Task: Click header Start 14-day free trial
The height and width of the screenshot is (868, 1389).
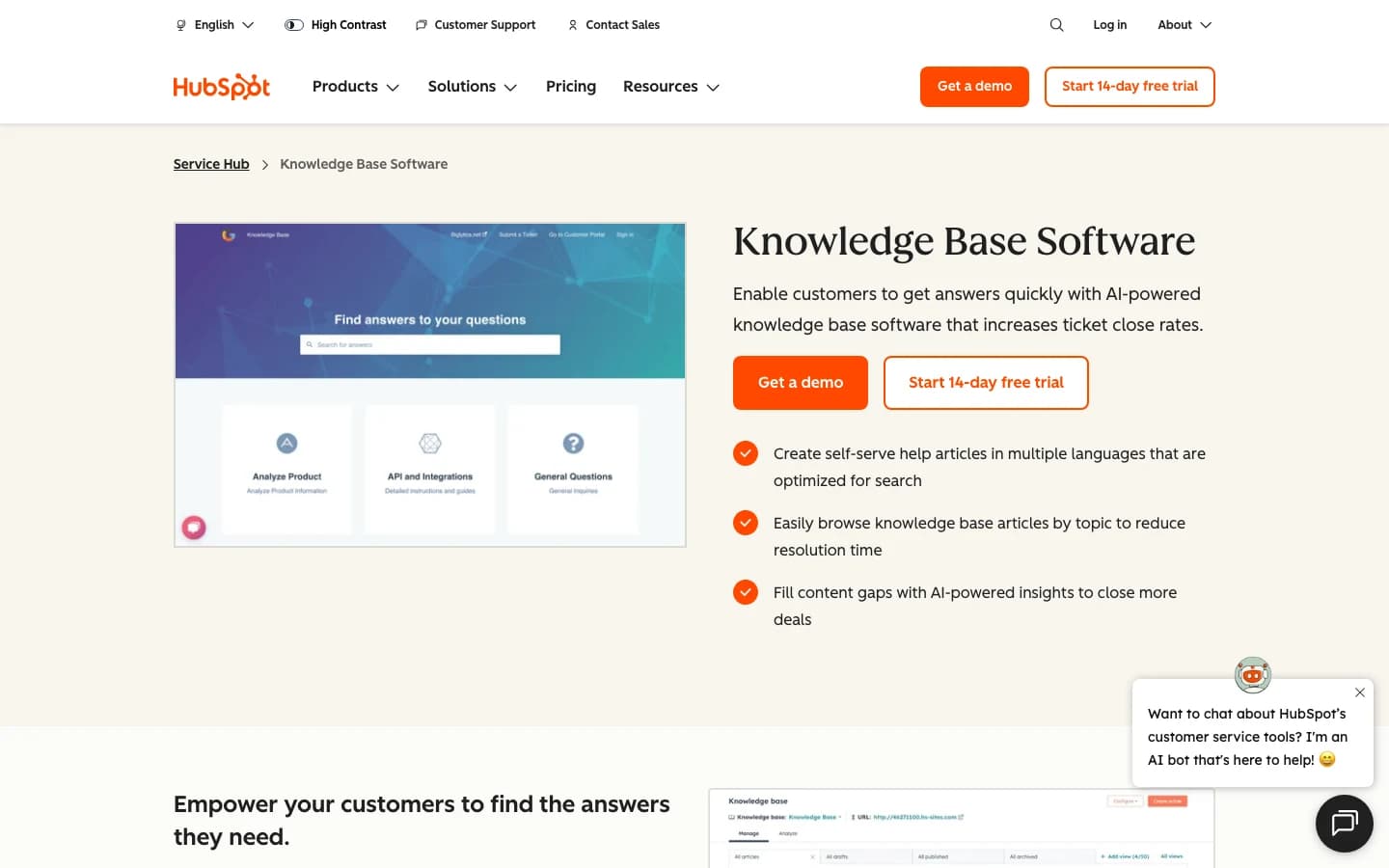Action: 1130,87
